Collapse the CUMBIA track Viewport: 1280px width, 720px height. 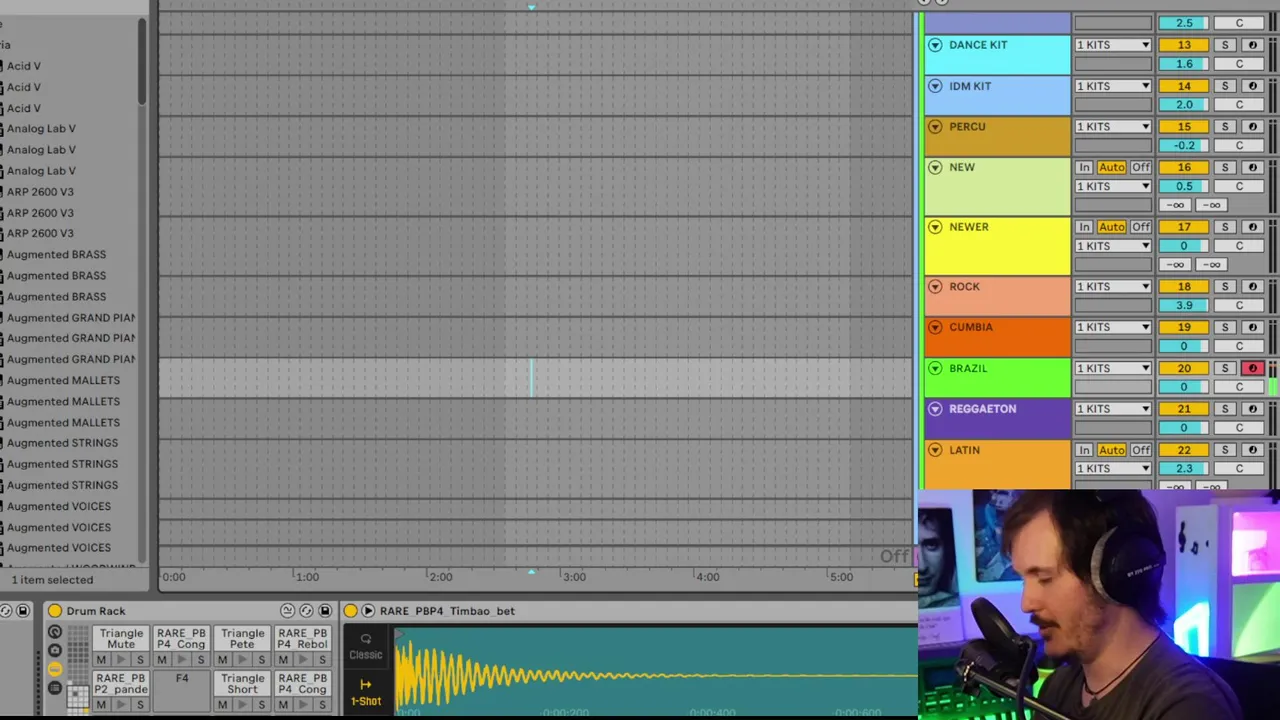click(935, 327)
